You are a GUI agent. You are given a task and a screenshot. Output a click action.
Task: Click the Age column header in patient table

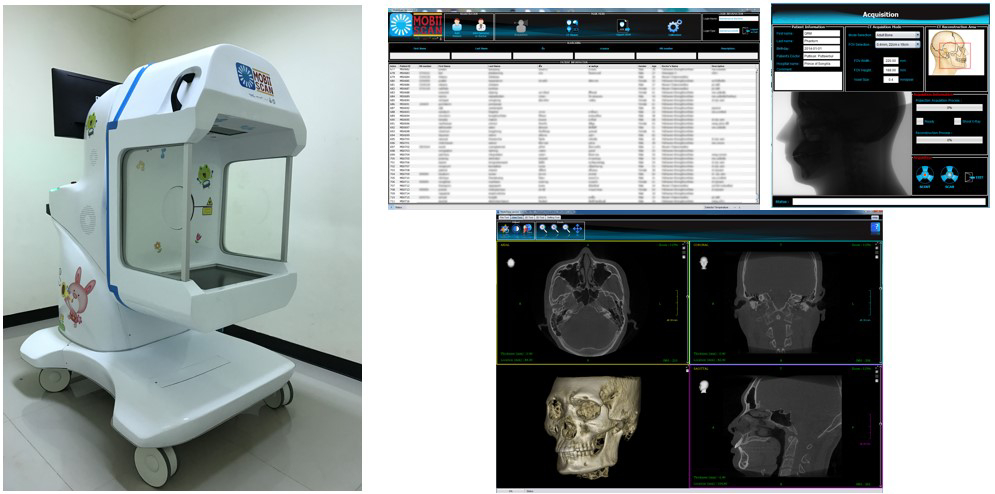click(x=654, y=66)
